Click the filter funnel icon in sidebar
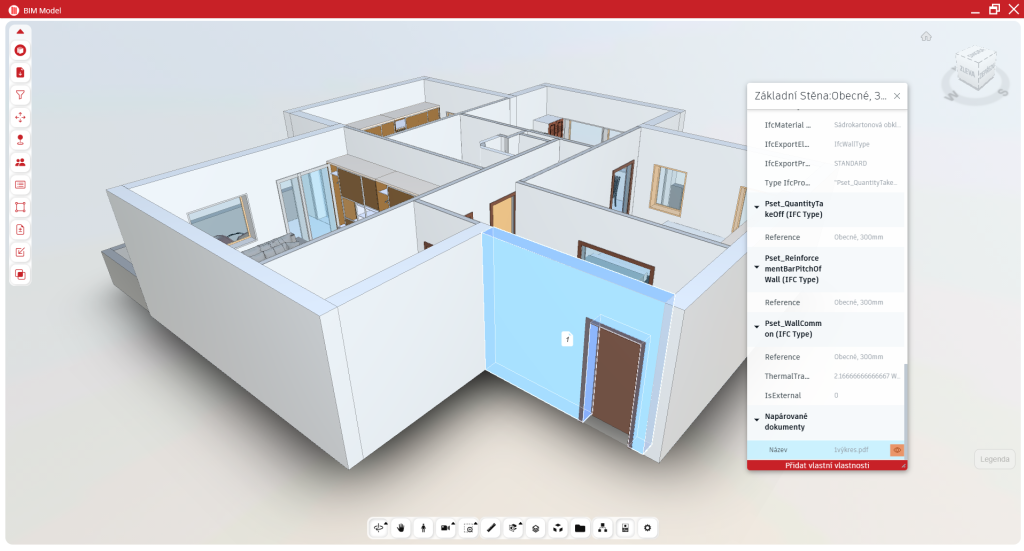Image resolution: width=1024 pixels, height=551 pixels. (20, 95)
